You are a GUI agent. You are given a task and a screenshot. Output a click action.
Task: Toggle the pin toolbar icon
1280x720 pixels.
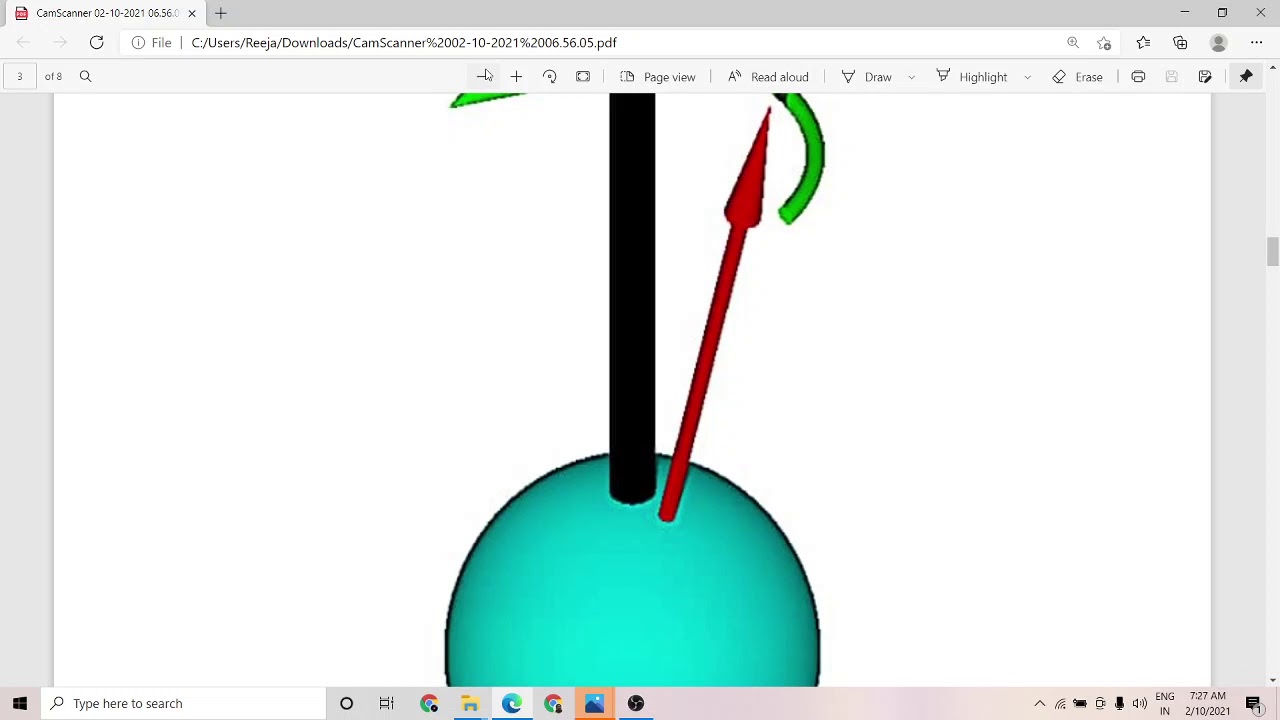[1246, 77]
